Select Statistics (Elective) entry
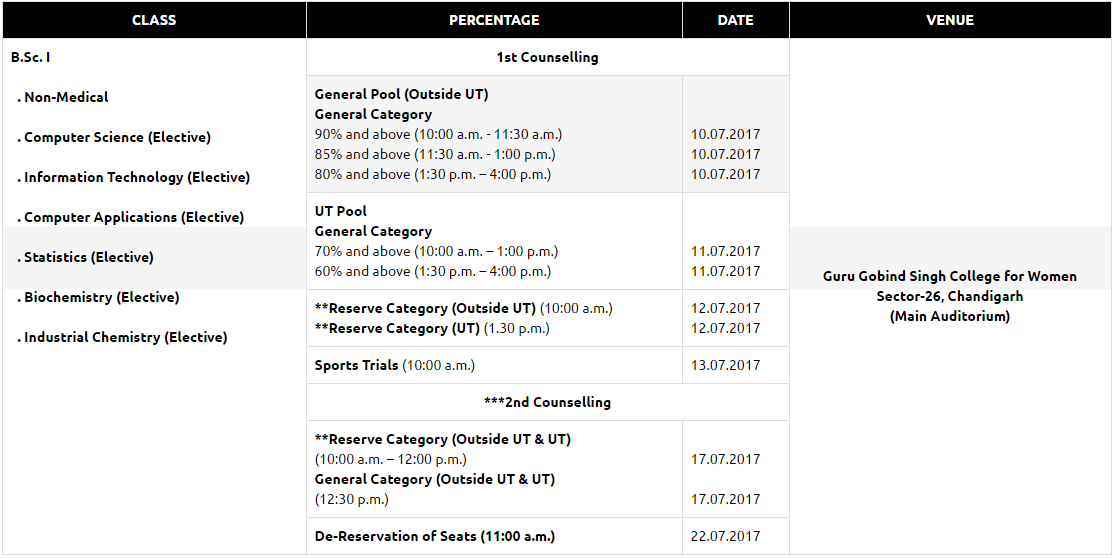Image resolution: width=1114 pixels, height=559 pixels. tap(85, 257)
